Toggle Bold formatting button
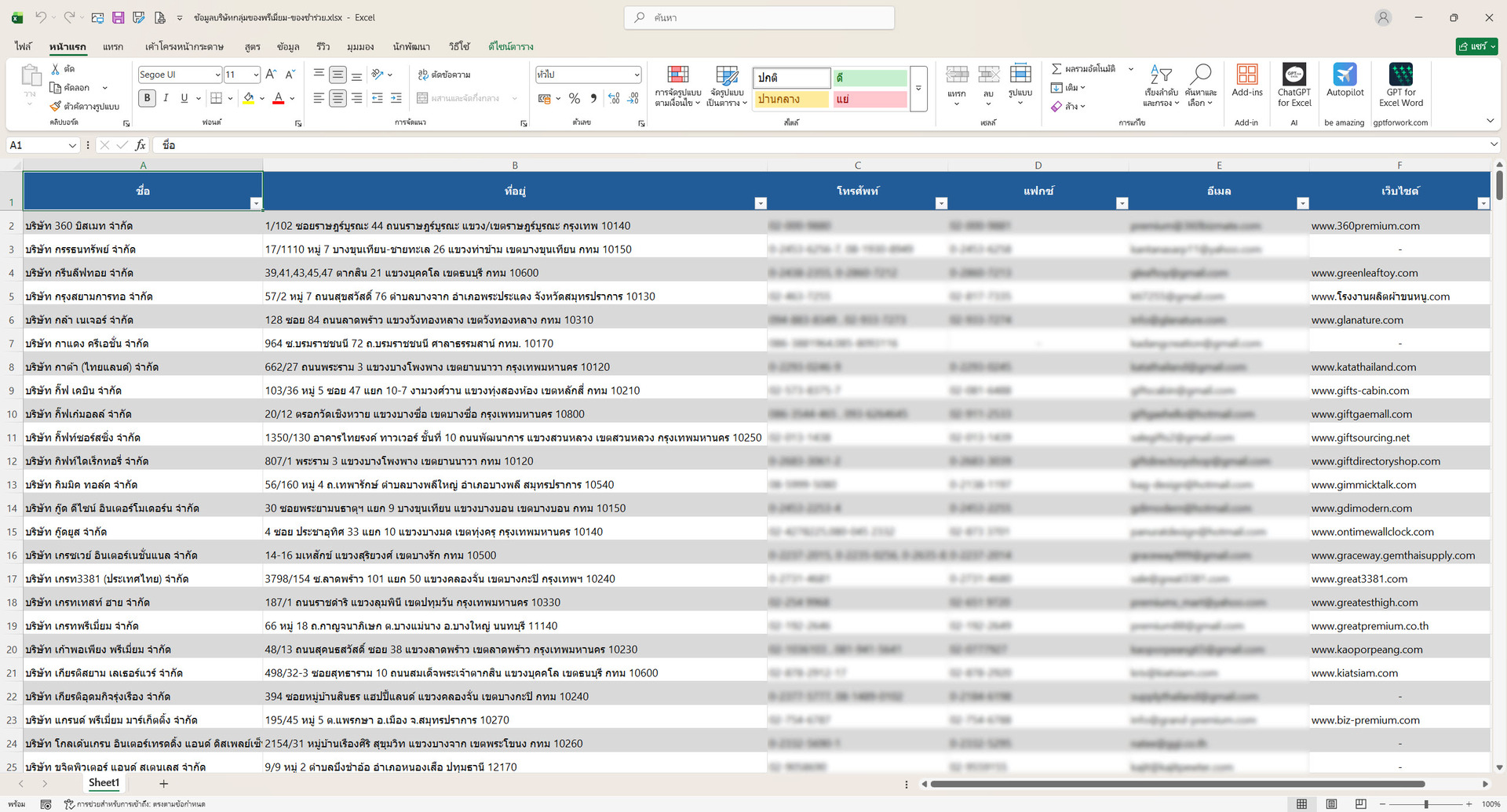The image size is (1507, 812). click(147, 98)
